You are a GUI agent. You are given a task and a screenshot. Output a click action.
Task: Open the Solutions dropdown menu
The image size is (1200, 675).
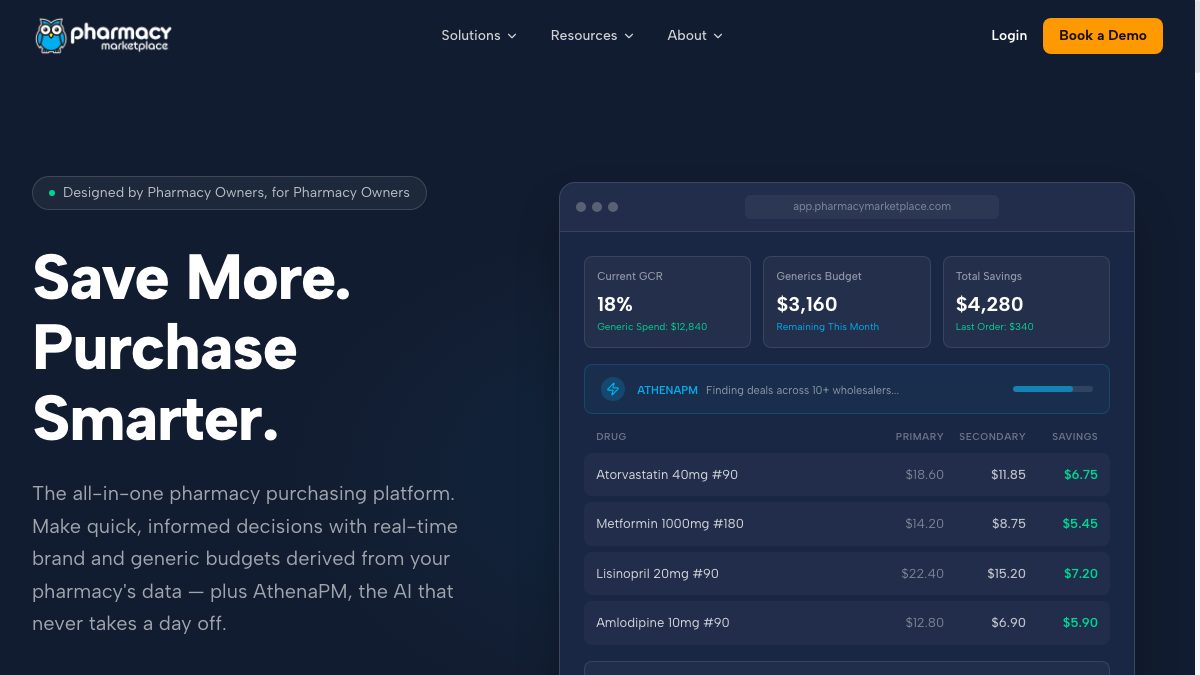point(479,35)
